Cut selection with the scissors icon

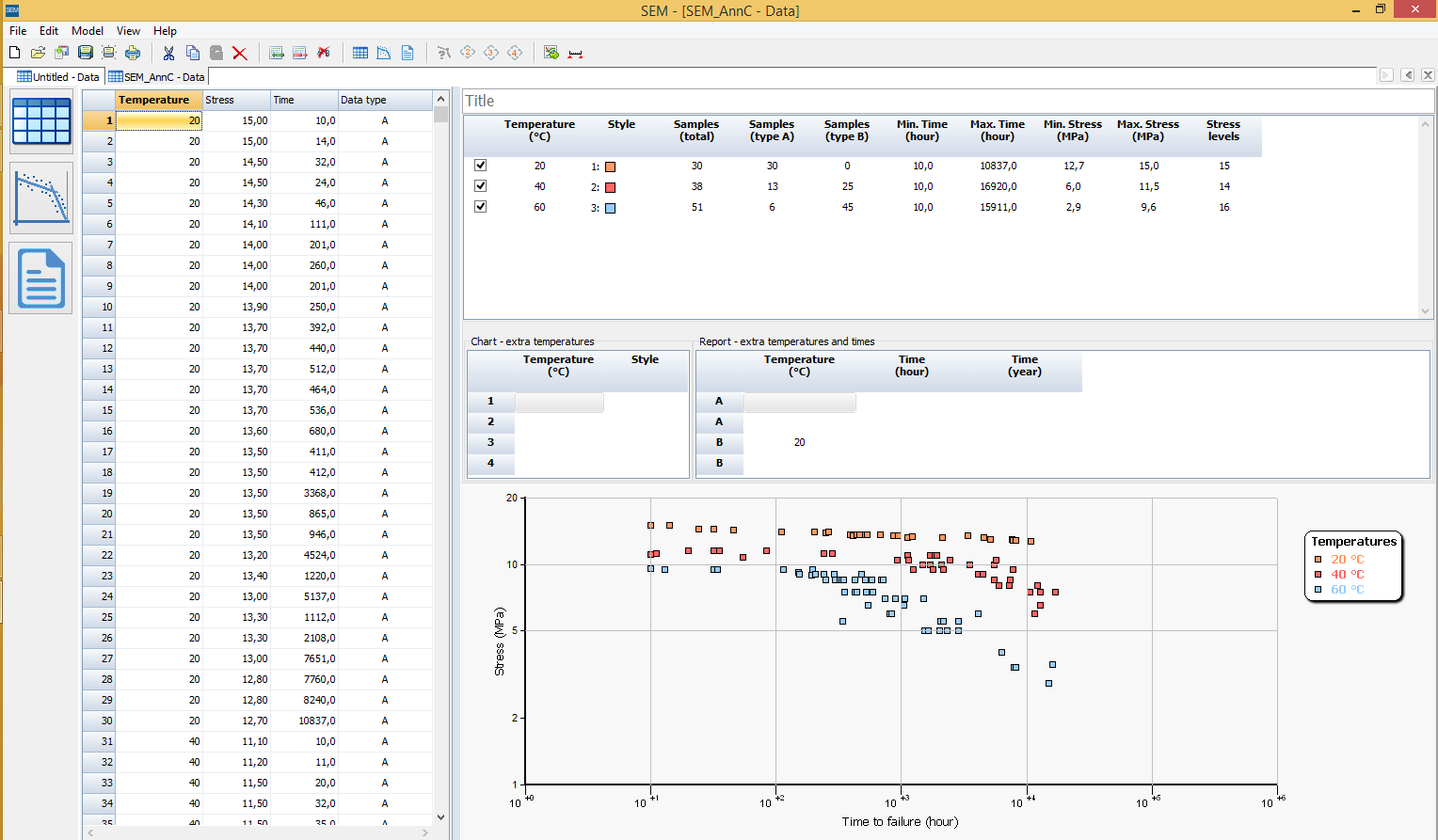tap(169, 53)
